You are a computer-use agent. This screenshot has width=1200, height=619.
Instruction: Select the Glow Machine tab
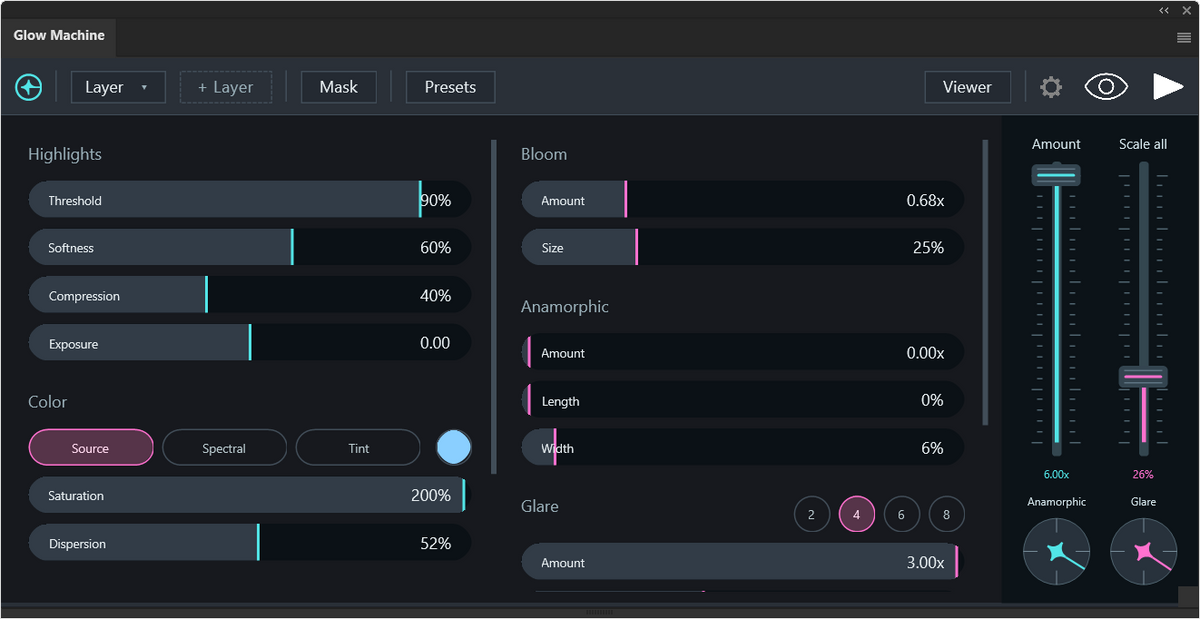59,36
